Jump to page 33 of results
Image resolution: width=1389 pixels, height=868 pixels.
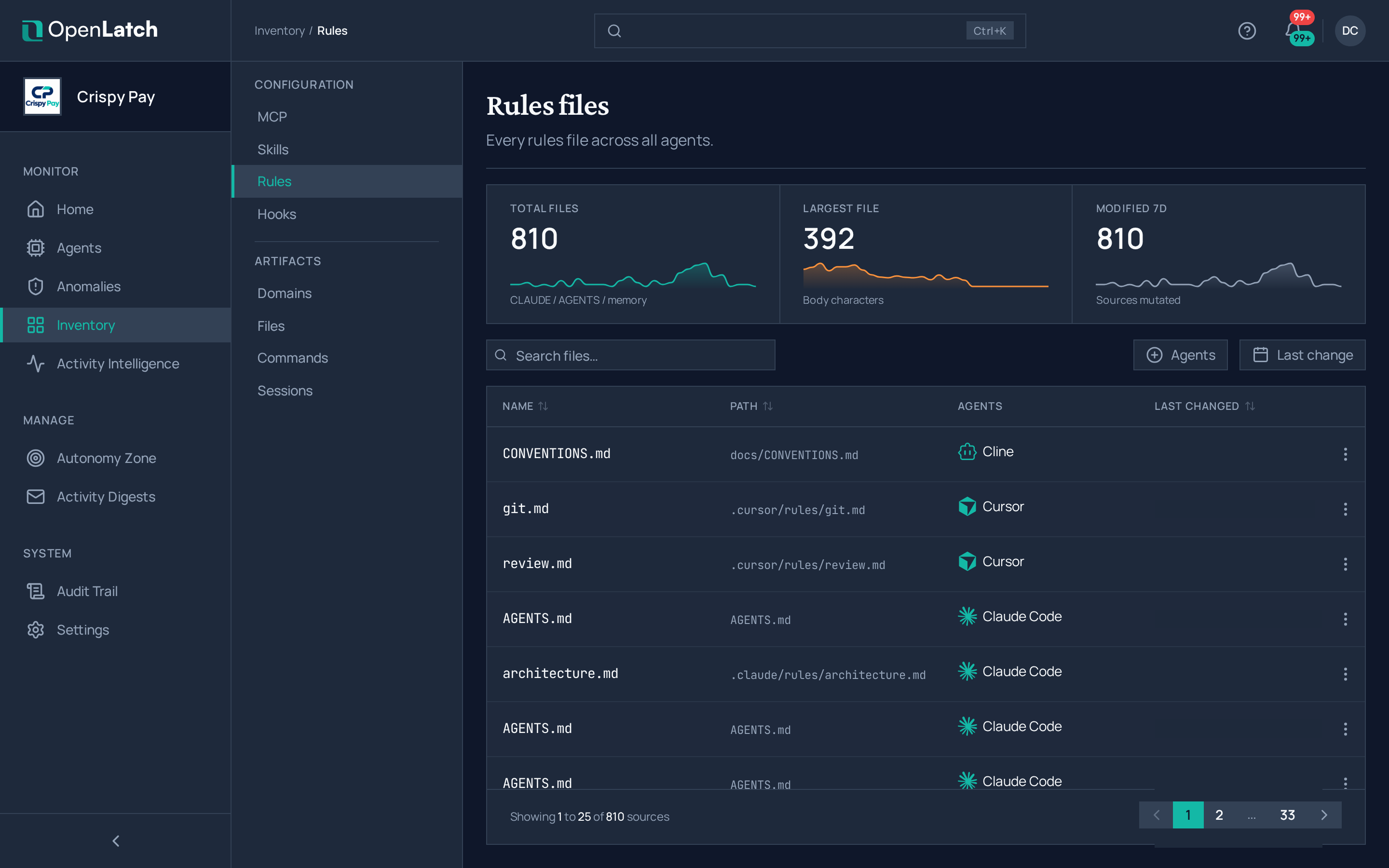tap(1287, 815)
